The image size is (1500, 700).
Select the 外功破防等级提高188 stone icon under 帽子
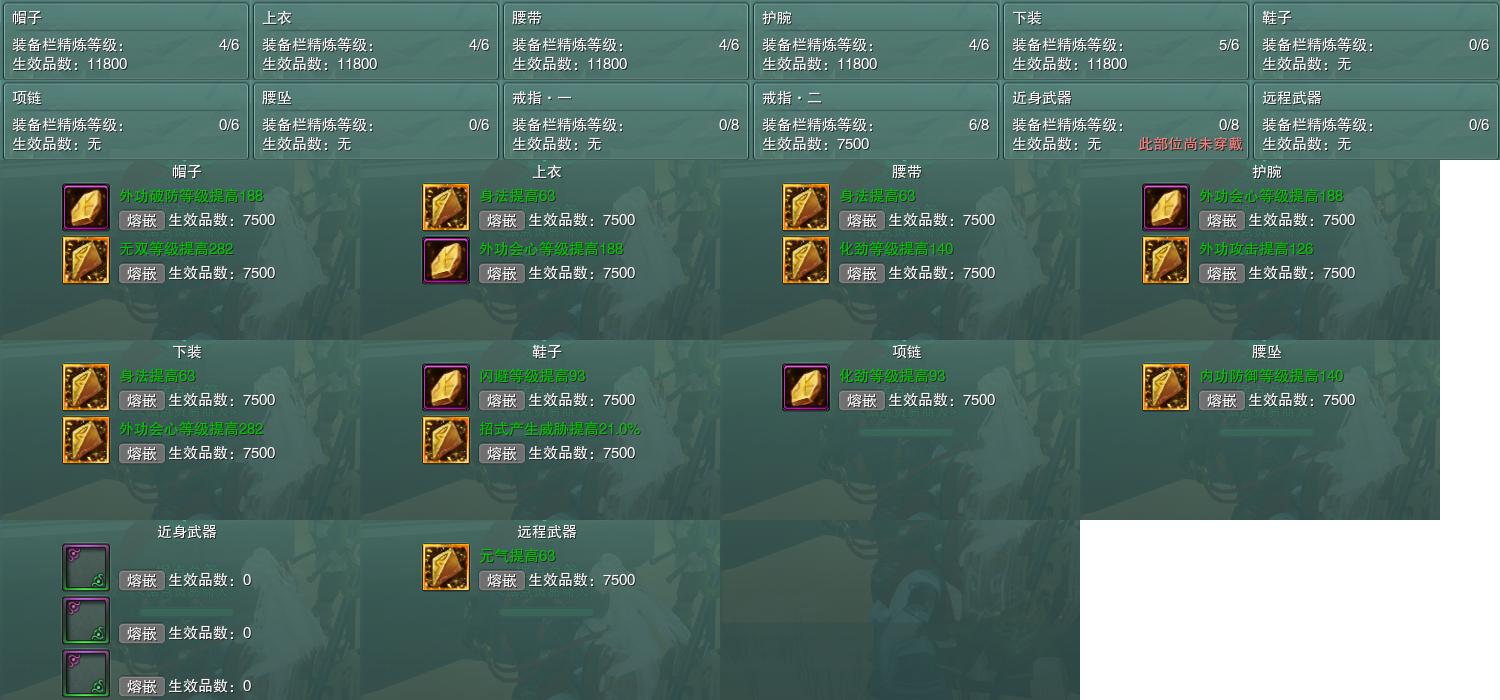86,208
